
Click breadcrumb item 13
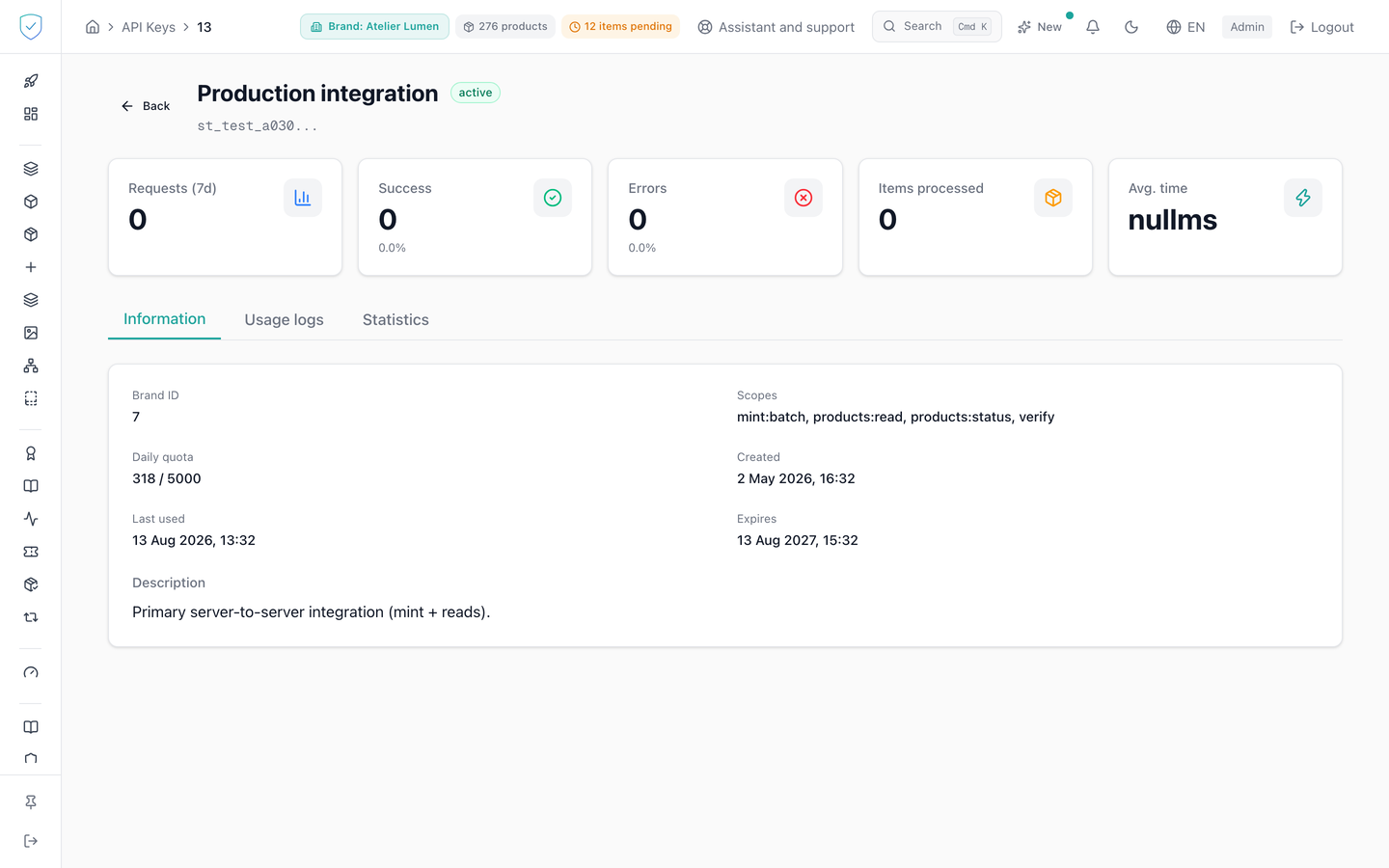[204, 27]
